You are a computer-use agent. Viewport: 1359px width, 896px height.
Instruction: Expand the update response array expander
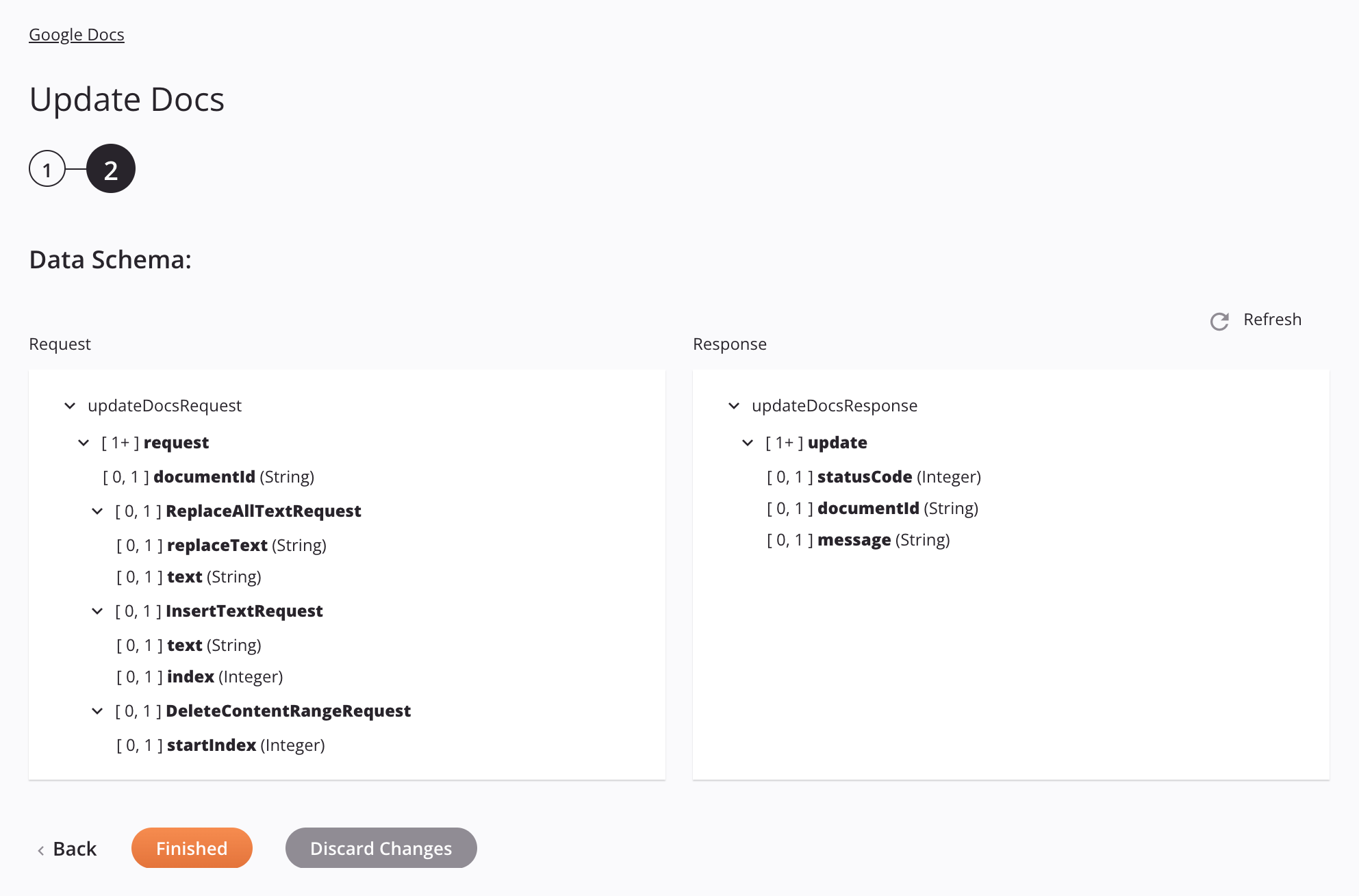(x=748, y=442)
